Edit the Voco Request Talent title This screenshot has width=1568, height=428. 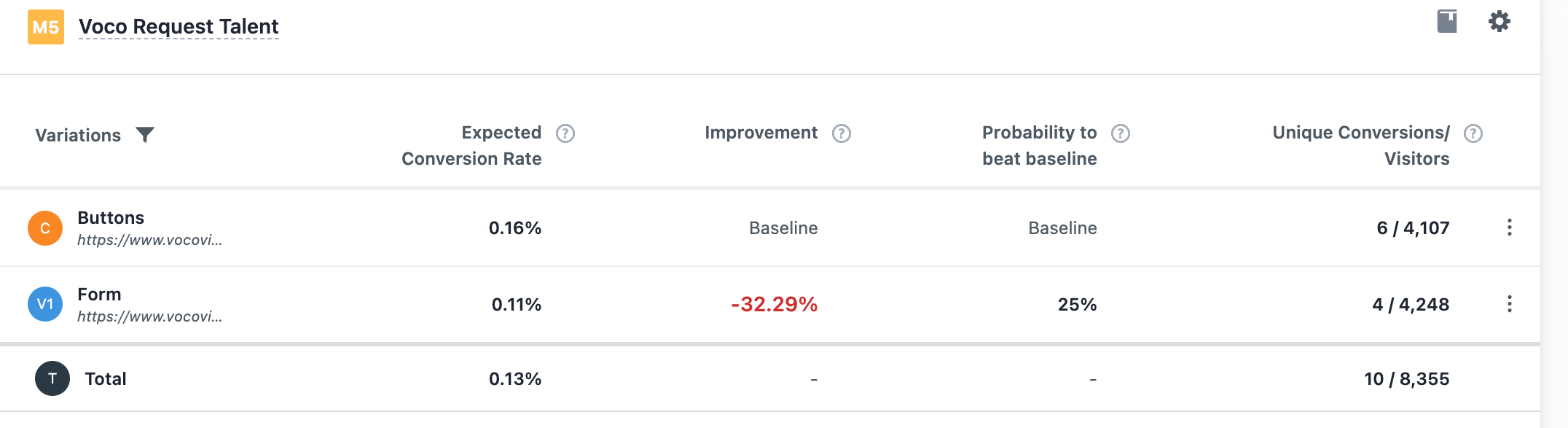click(179, 27)
